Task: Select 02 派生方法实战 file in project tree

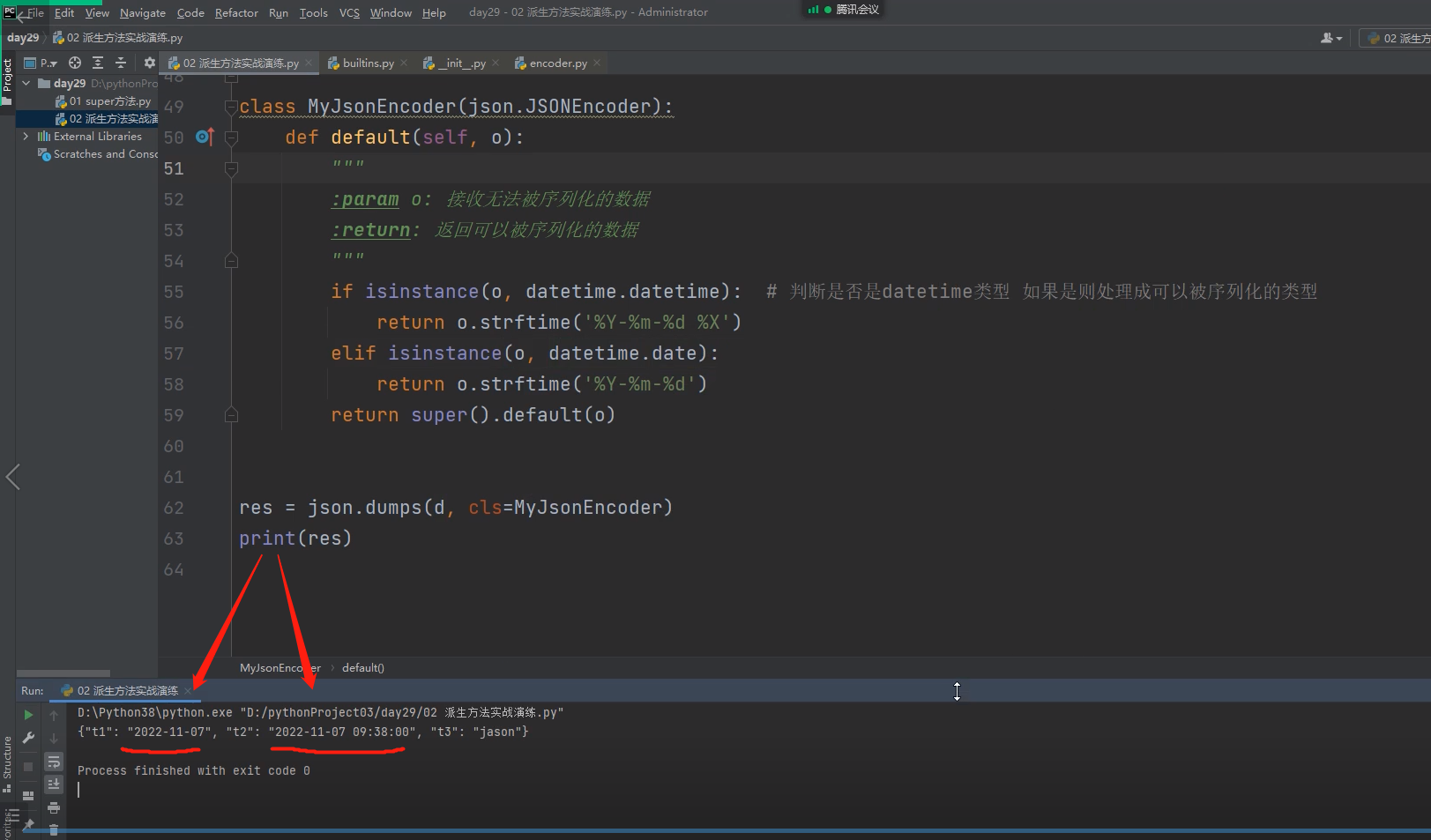Action: pyautogui.click(x=107, y=119)
